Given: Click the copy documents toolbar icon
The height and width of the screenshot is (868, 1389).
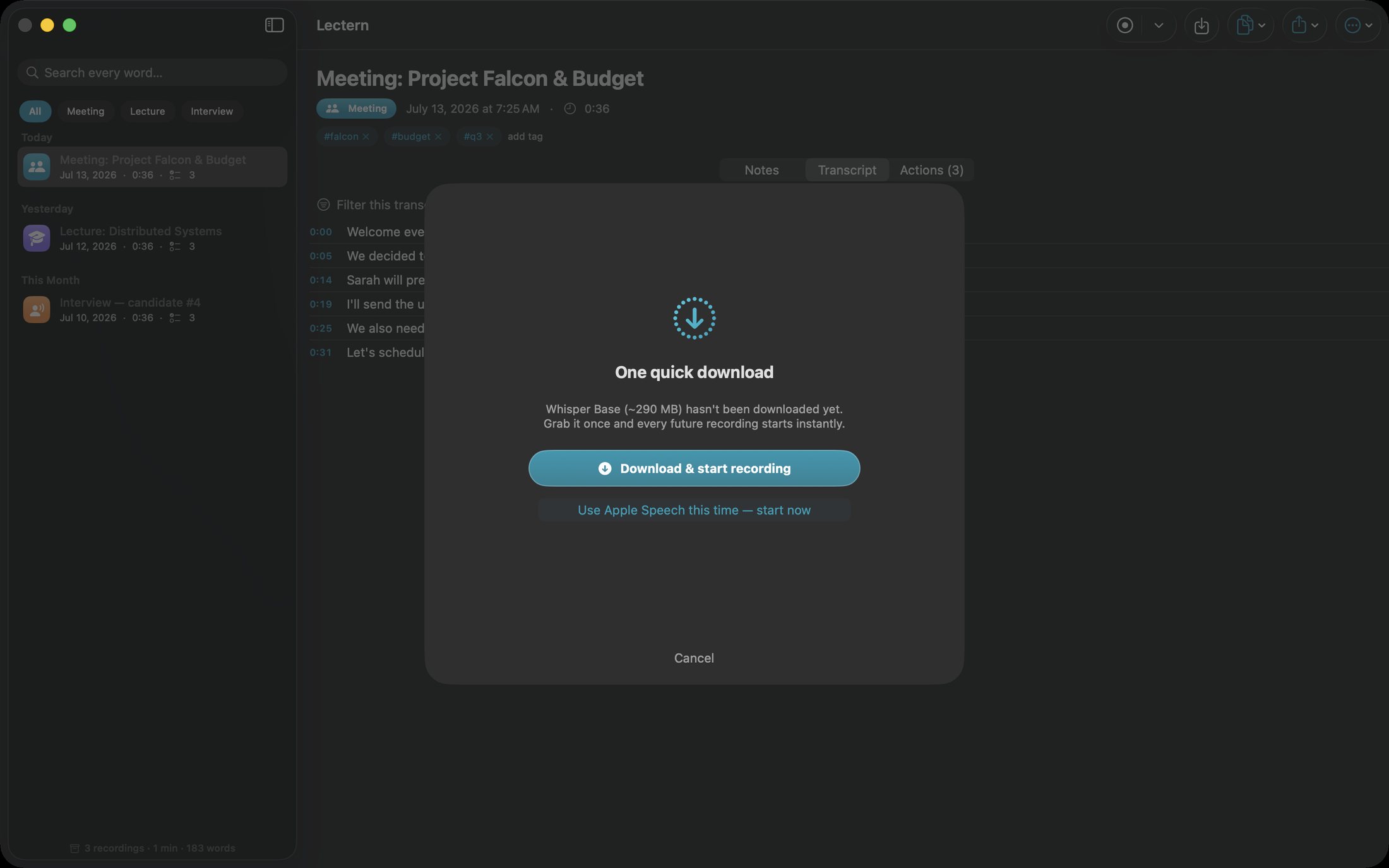Looking at the screenshot, I should [x=1244, y=25].
